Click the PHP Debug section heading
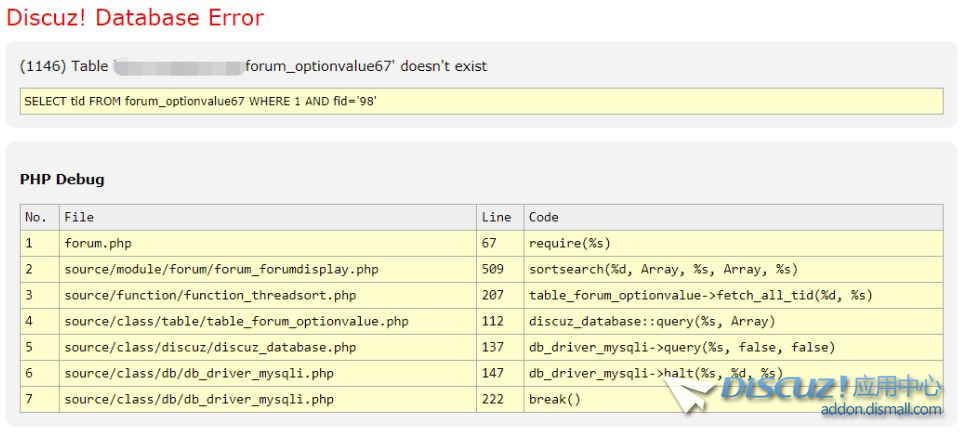 coord(62,180)
